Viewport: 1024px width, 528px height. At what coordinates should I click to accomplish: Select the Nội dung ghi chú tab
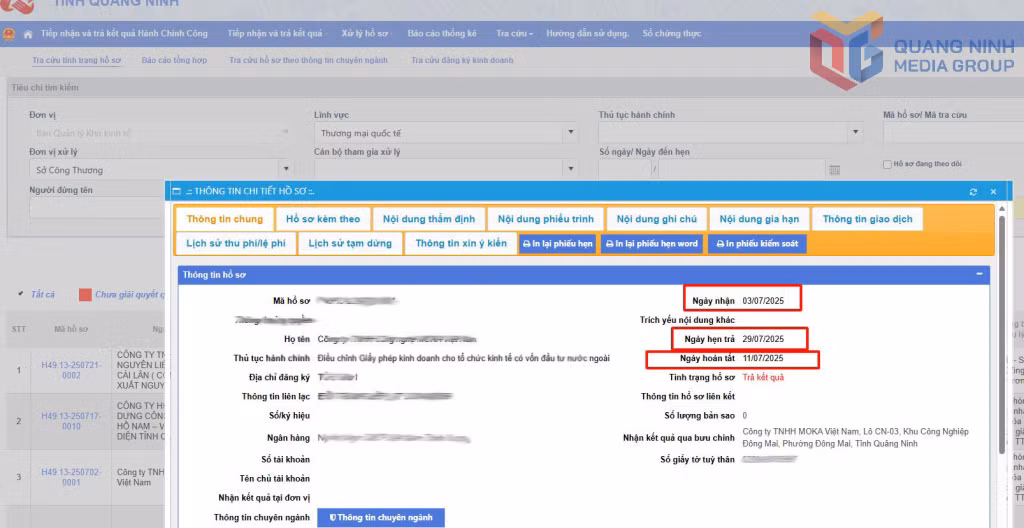tap(656, 219)
